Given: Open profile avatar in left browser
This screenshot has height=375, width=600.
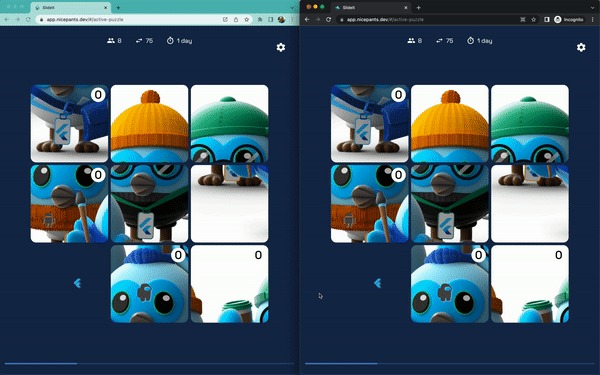Looking at the screenshot, I should [281, 20].
